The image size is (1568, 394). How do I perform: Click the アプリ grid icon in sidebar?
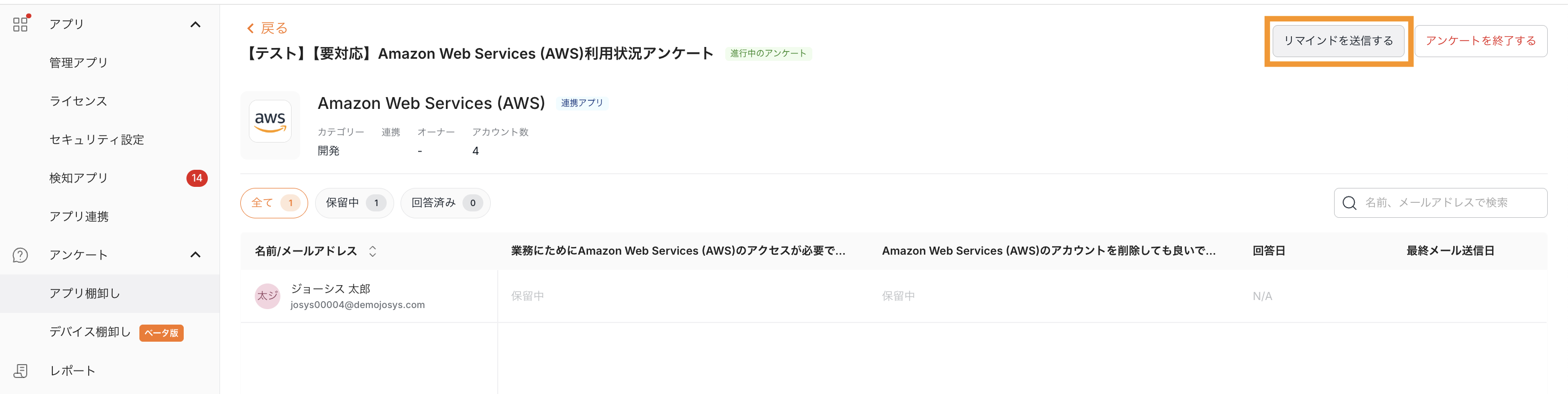20,25
